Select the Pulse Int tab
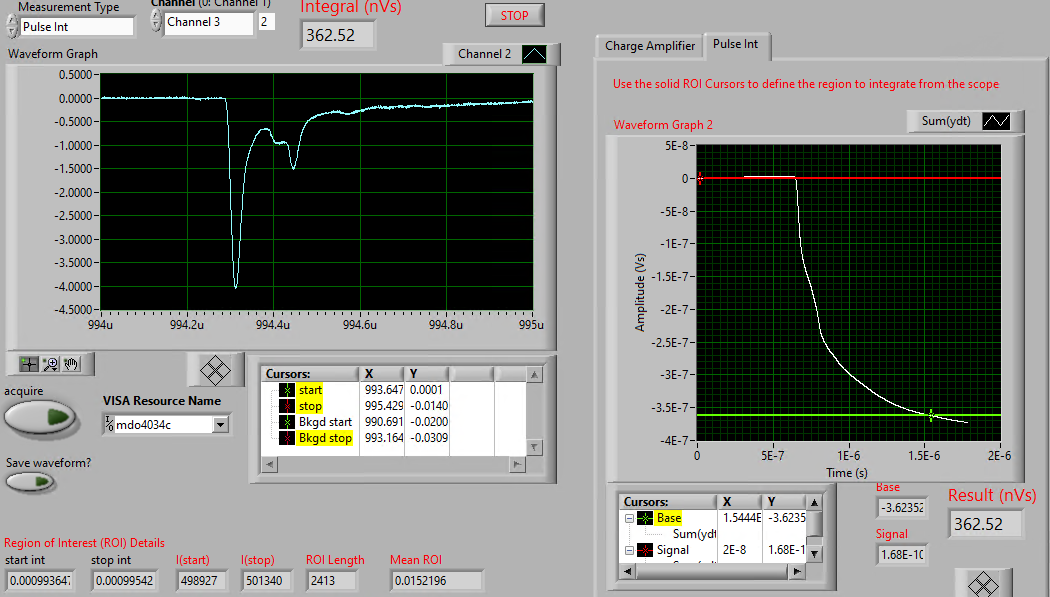This screenshot has width=1050, height=597. [x=736, y=45]
